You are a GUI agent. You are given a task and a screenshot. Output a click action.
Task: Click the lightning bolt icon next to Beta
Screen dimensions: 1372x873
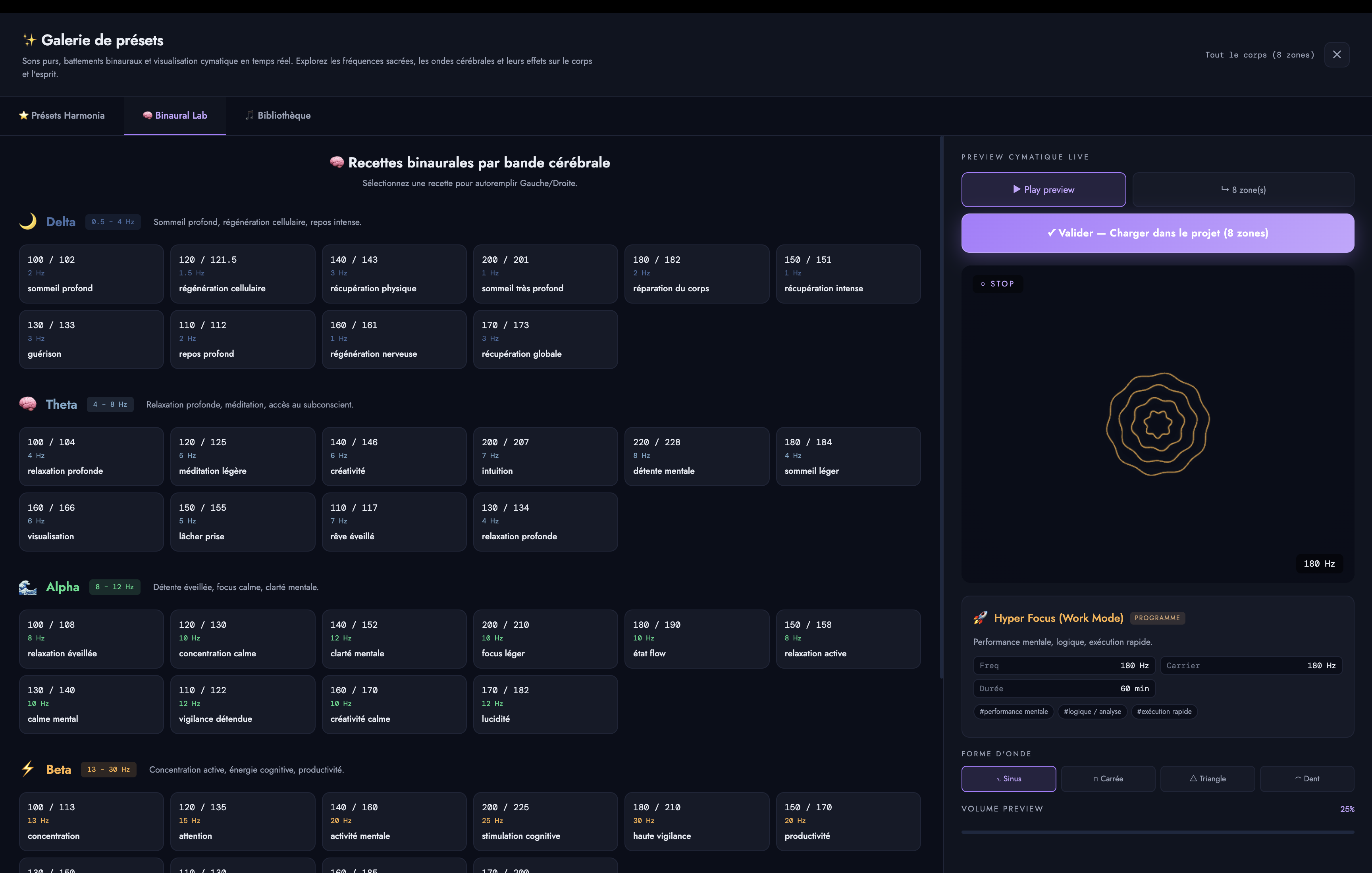28,769
